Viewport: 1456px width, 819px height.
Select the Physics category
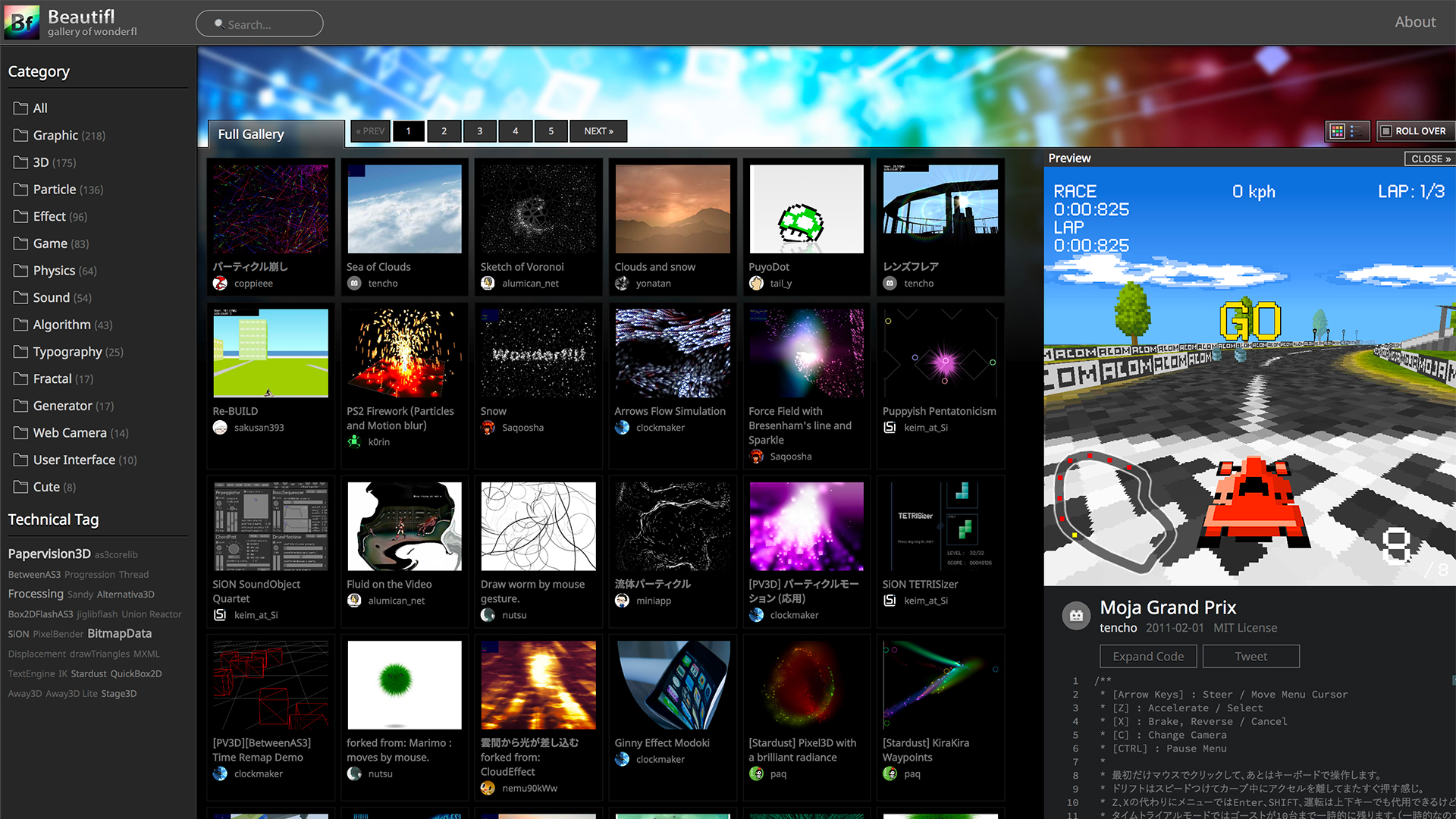pos(54,271)
